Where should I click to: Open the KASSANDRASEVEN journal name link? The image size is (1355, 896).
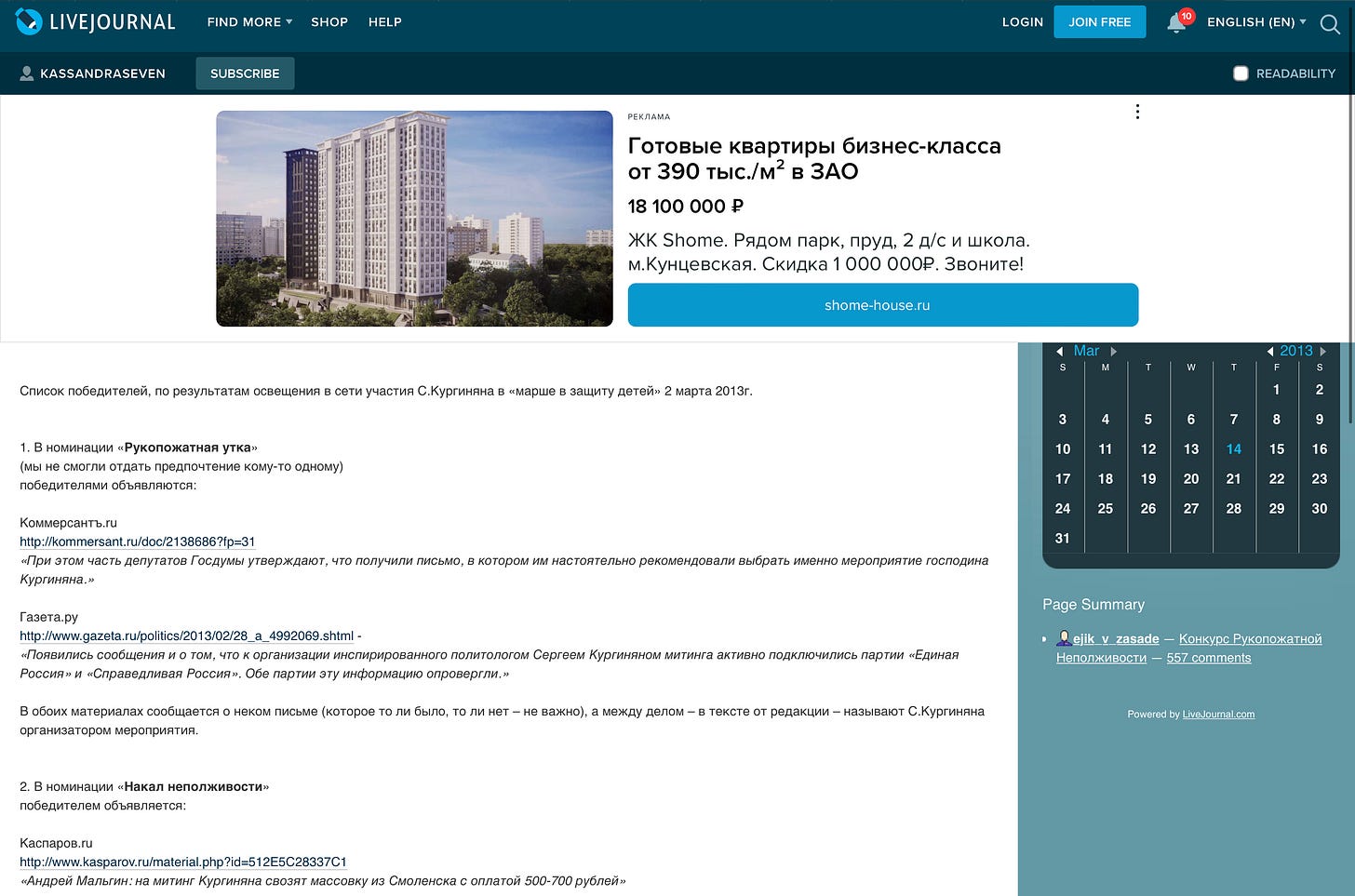coord(102,74)
